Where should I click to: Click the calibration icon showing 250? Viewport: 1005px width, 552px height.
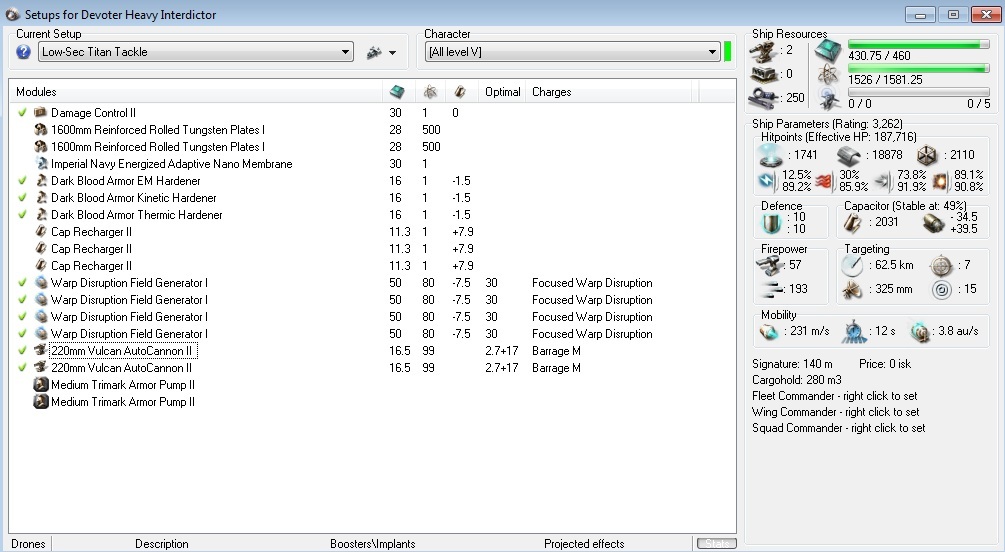(x=764, y=97)
